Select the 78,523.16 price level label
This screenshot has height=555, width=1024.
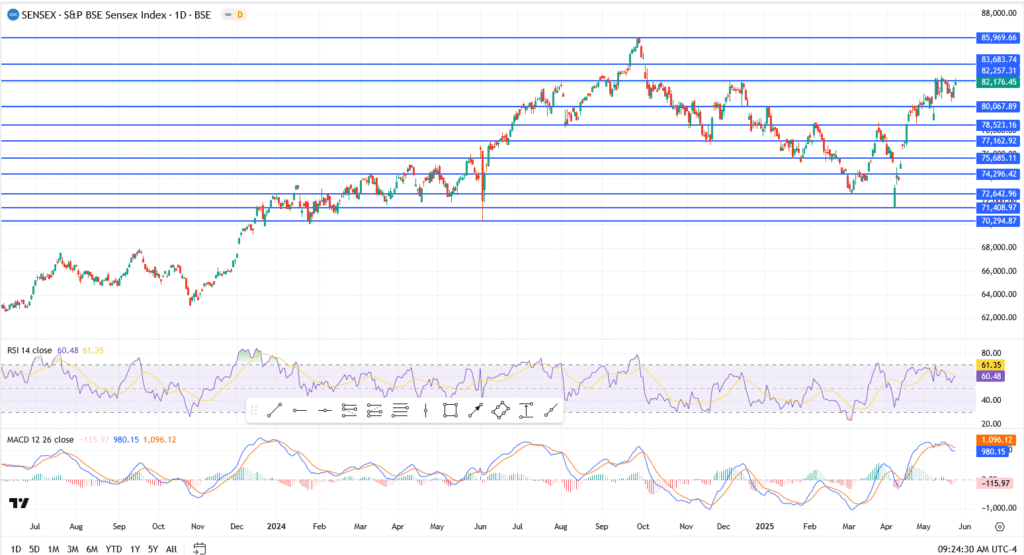997,125
